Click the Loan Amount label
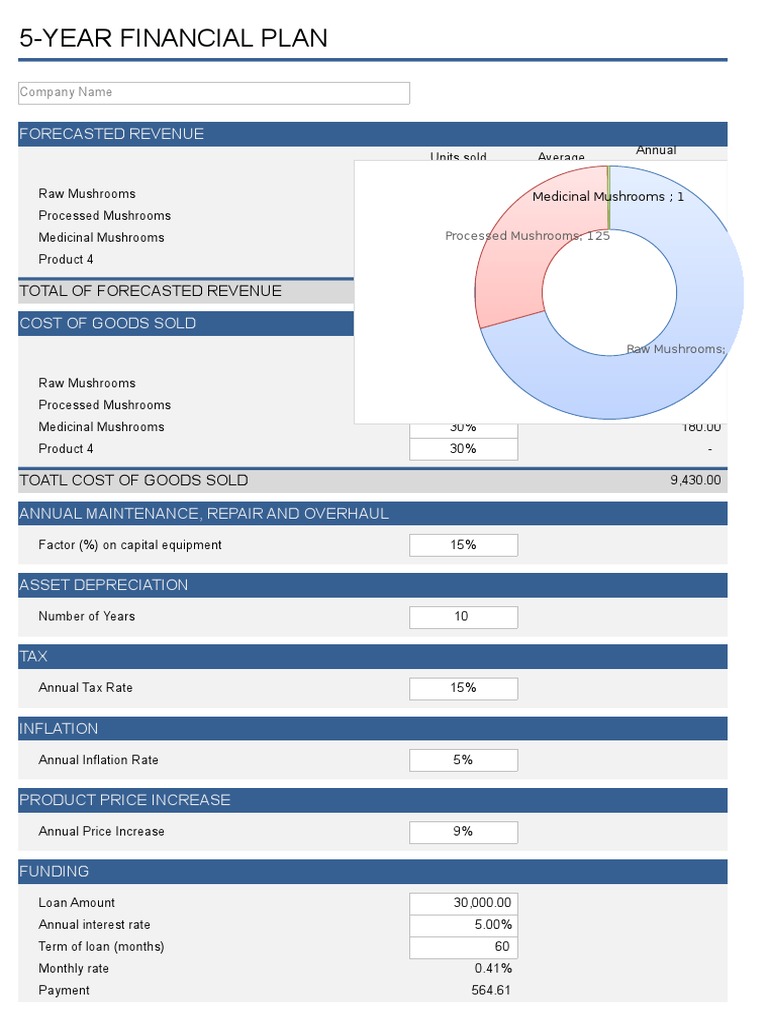The height and width of the screenshot is (1024, 768). [76, 903]
